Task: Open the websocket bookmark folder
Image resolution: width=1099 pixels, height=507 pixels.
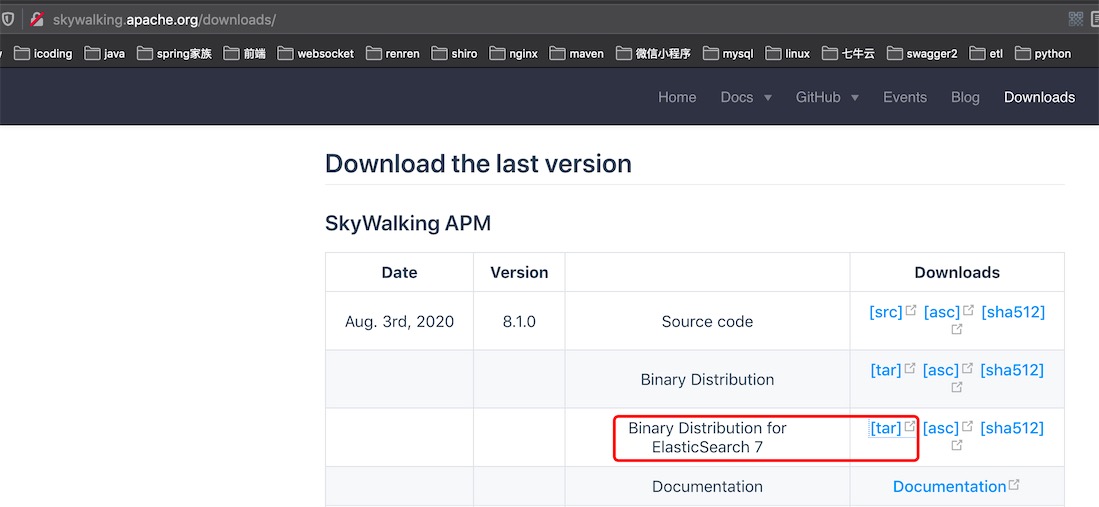Action: pyautogui.click(x=315, y=53)
